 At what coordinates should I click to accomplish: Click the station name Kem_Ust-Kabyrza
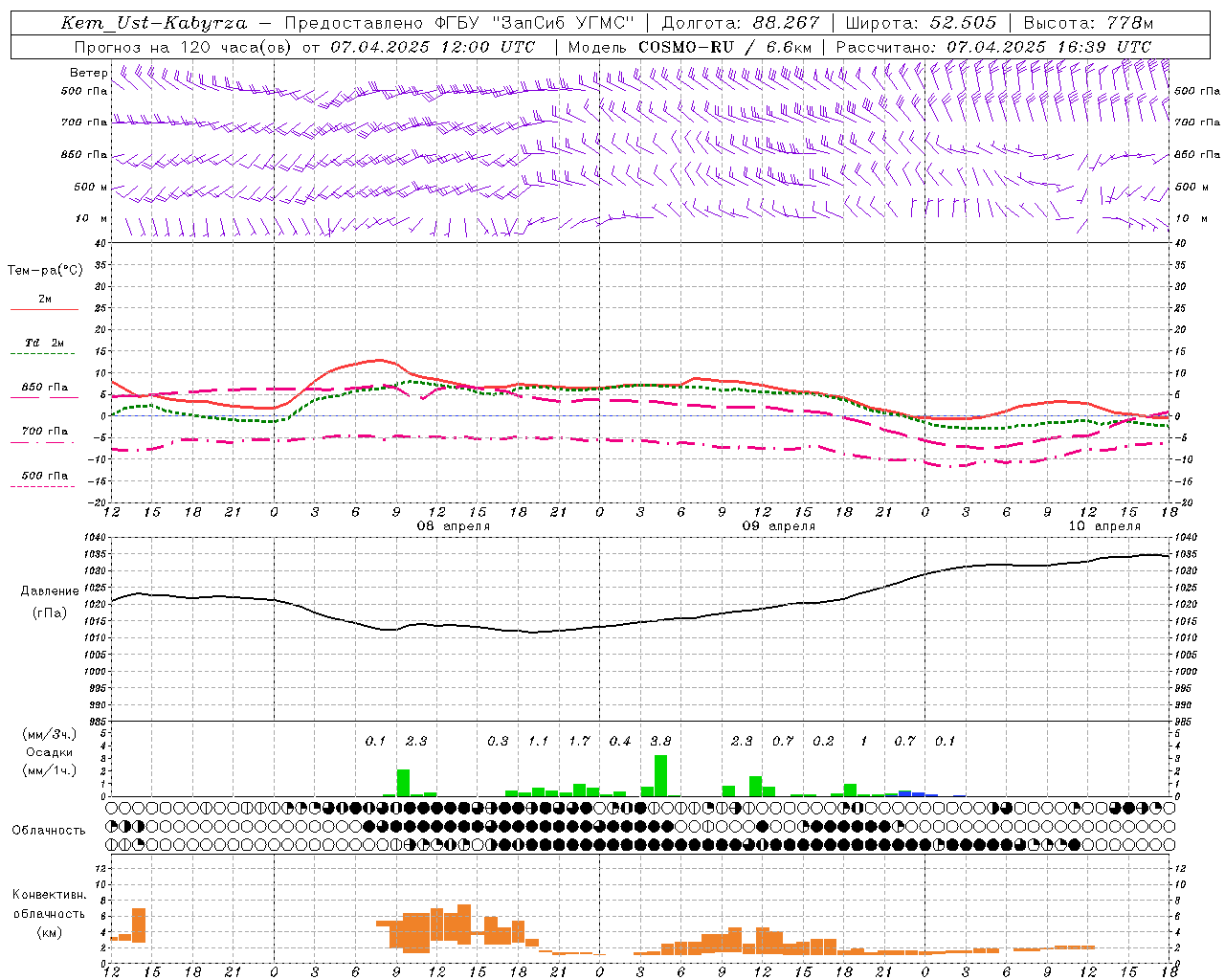point(154,23)
